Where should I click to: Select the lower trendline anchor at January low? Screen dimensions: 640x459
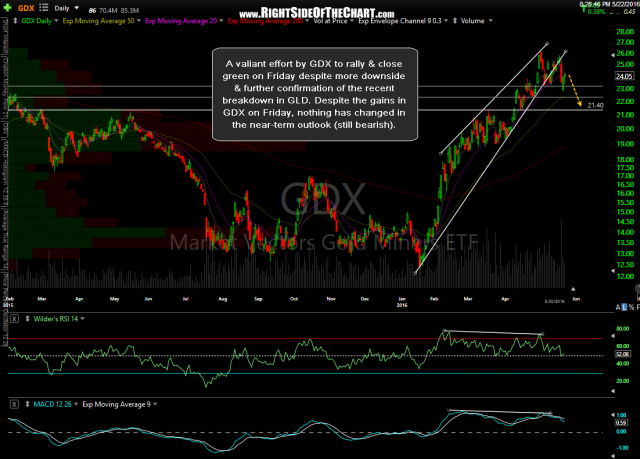pos(416,273)
